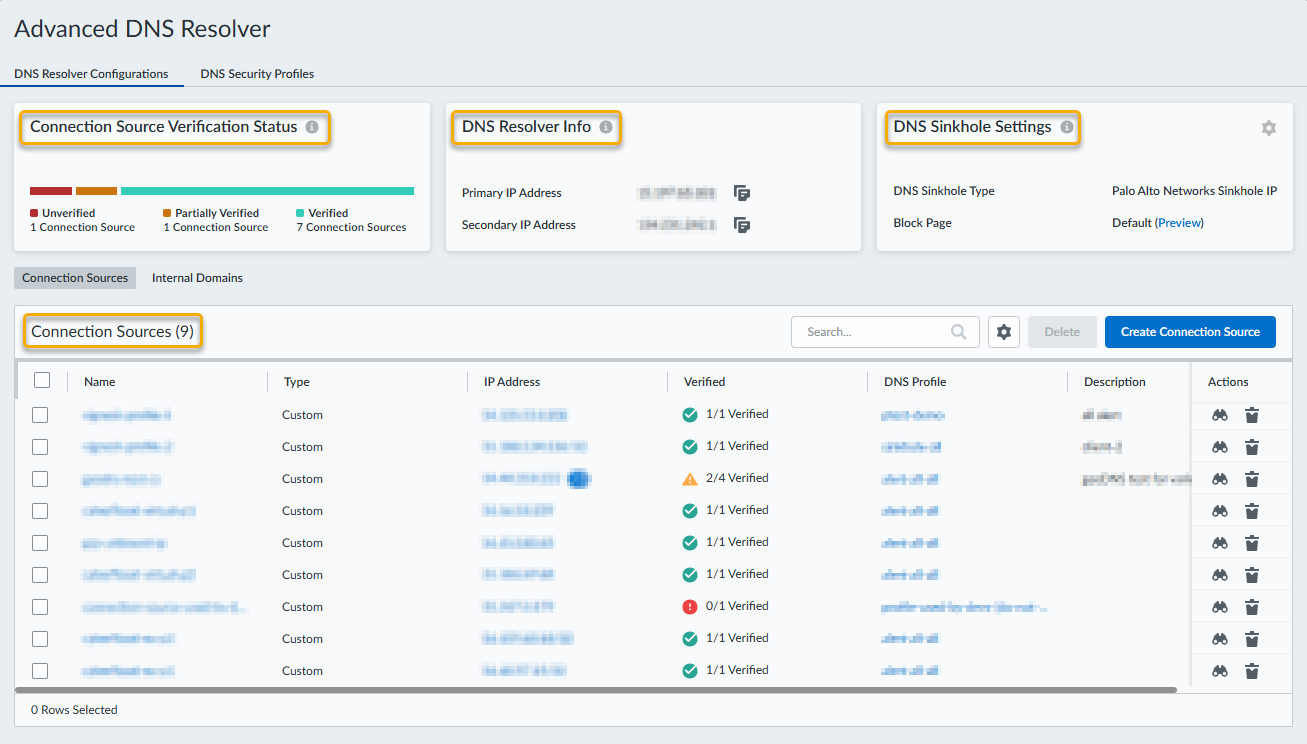This screenshot has height=744, width=1307.
Task: Click Create Connection Source button
Action: (x=1189, y=332)
